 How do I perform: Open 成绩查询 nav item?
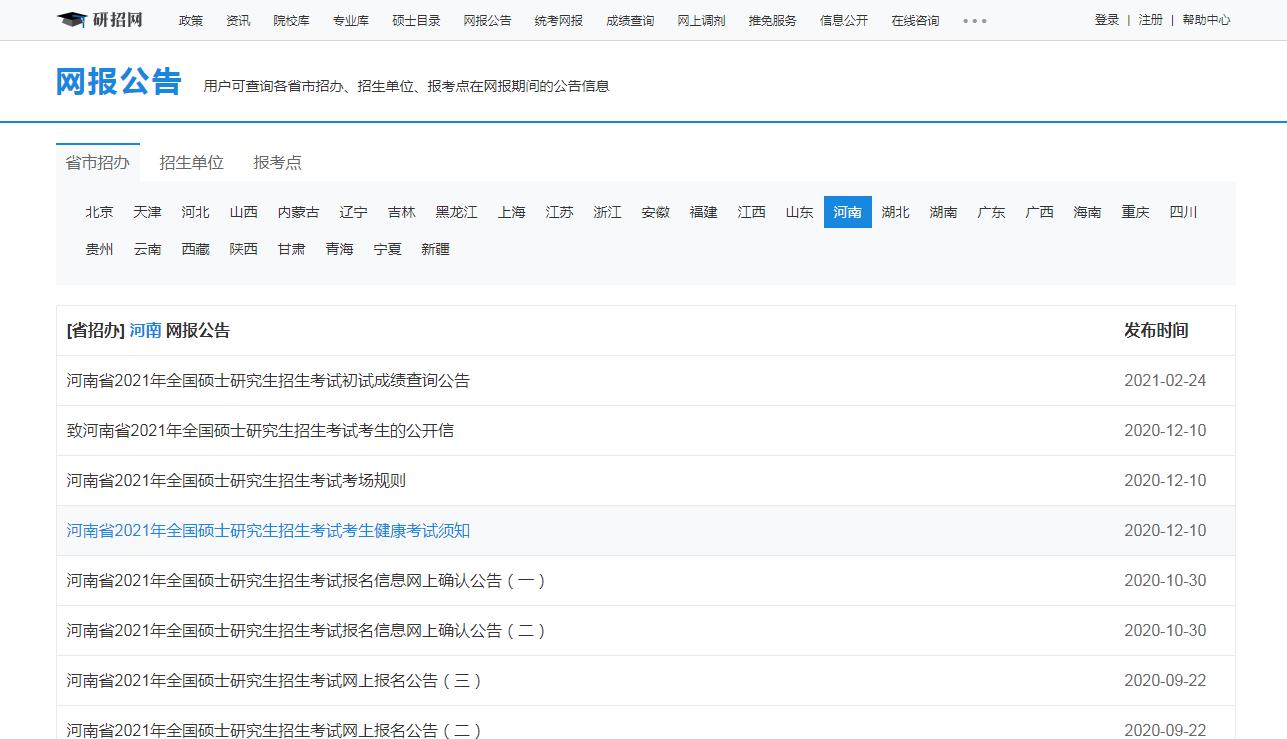[x=630, y=20]
